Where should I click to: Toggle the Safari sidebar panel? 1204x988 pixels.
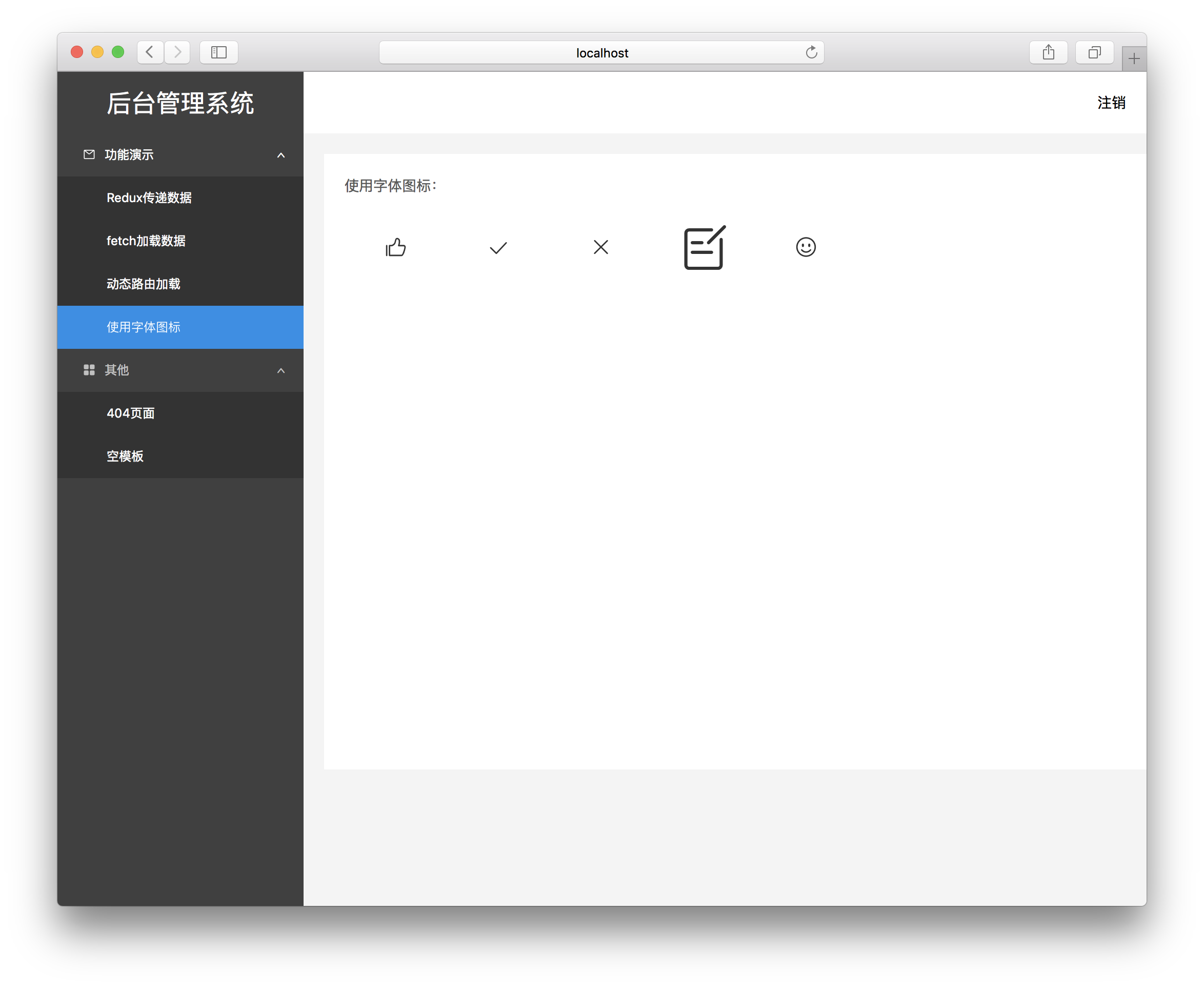pos(218,52)
